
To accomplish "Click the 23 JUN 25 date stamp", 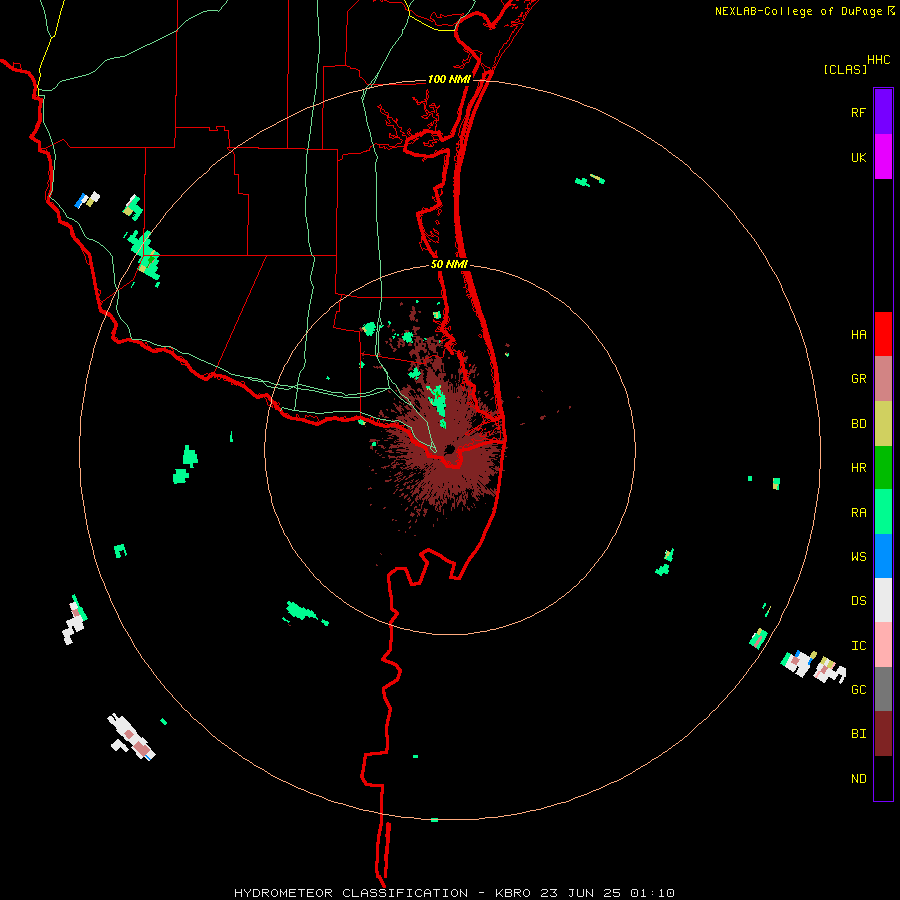I will point(580,893).
